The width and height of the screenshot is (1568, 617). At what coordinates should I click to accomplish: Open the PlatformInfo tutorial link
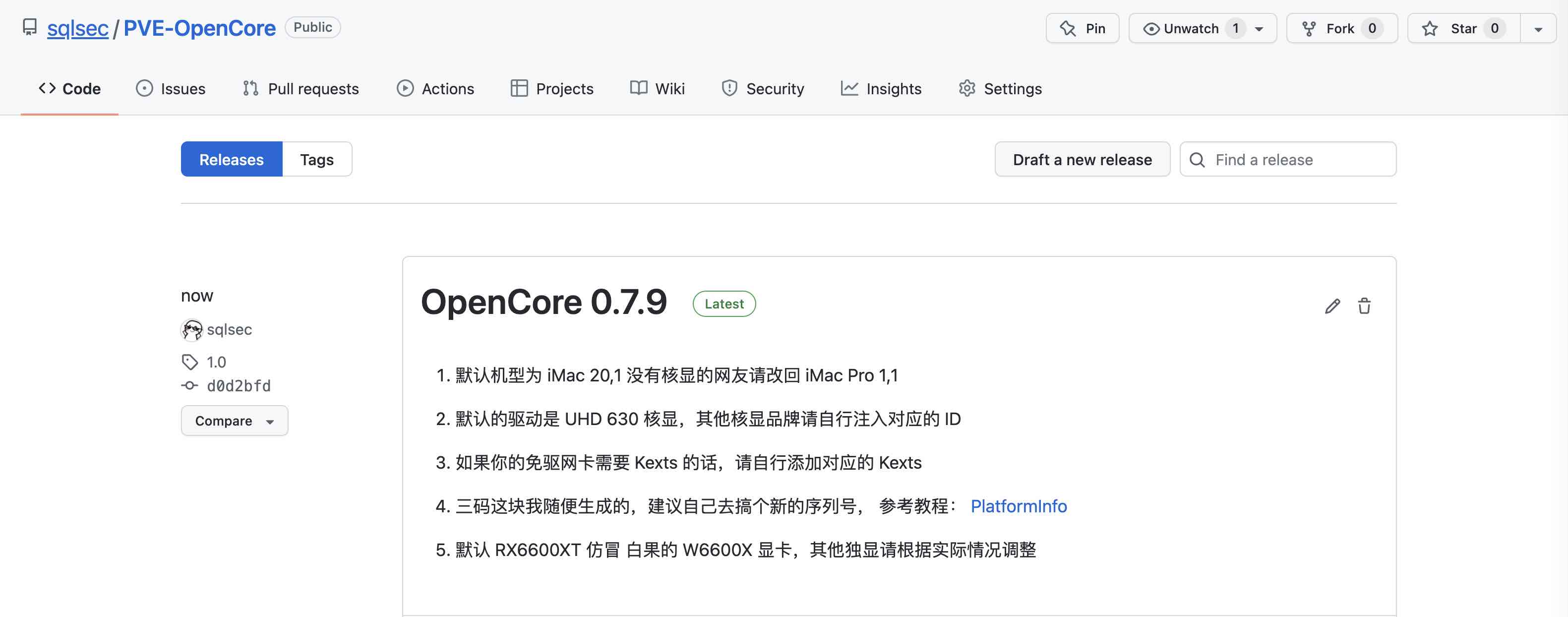click(1019, 506)
